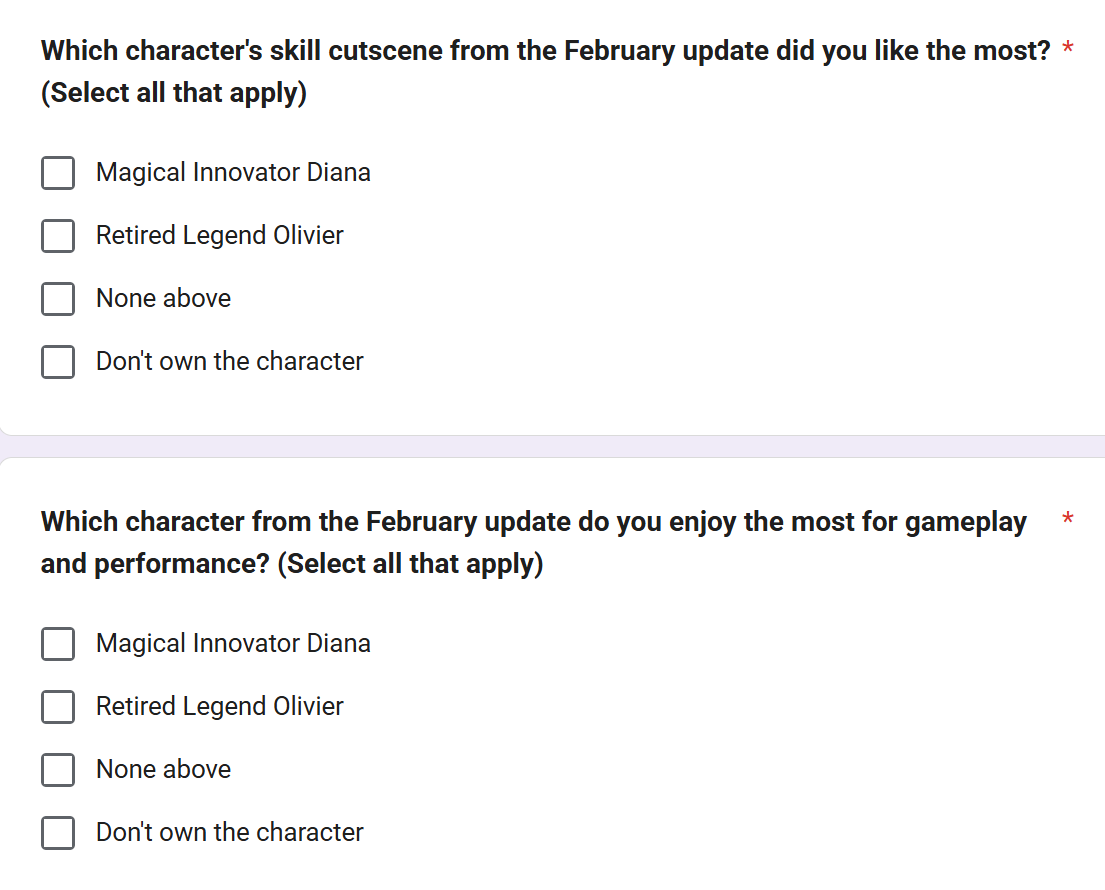Tick Don't own the character box for gameplay

58,833
